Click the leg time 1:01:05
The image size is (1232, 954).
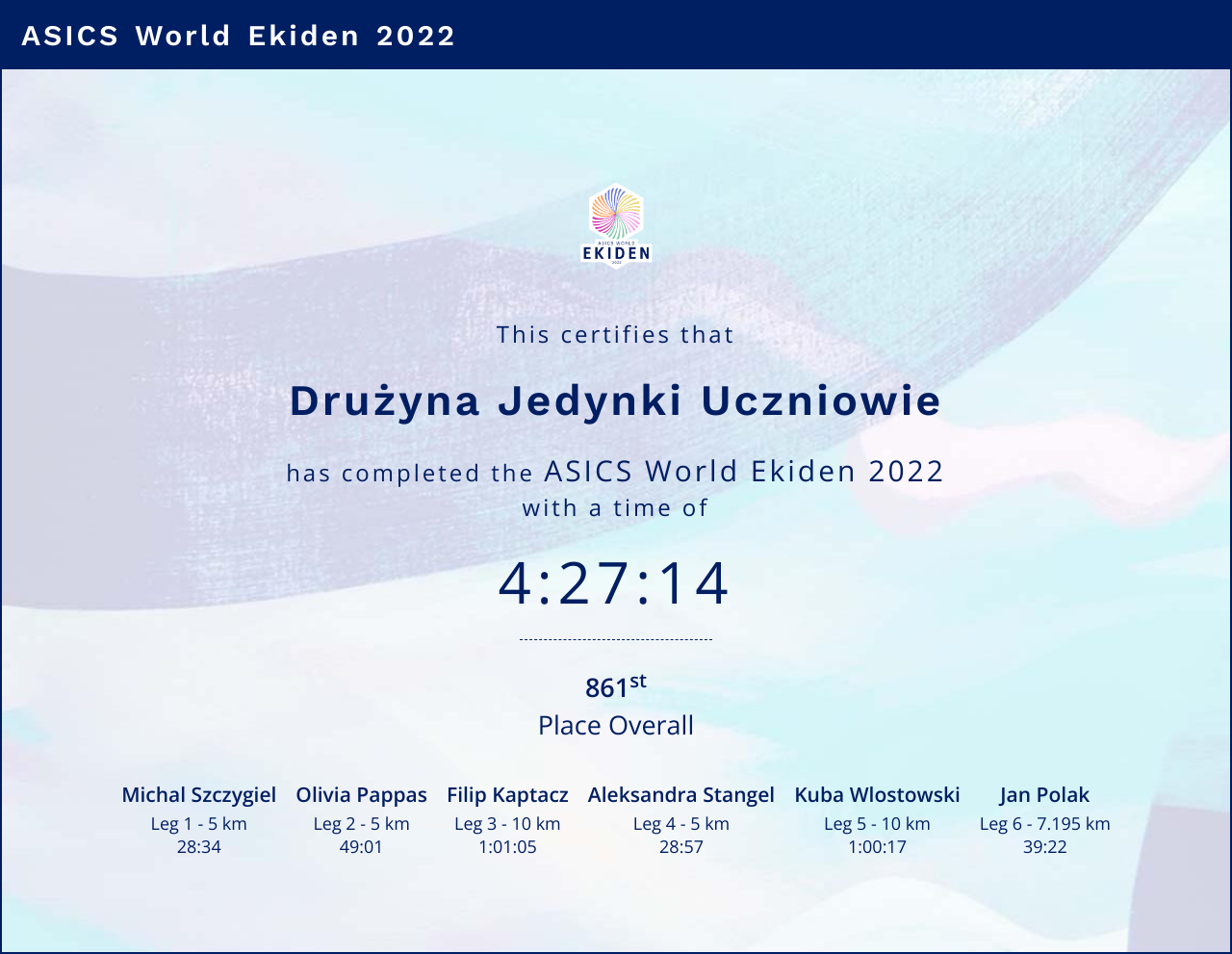click(508, 847)
